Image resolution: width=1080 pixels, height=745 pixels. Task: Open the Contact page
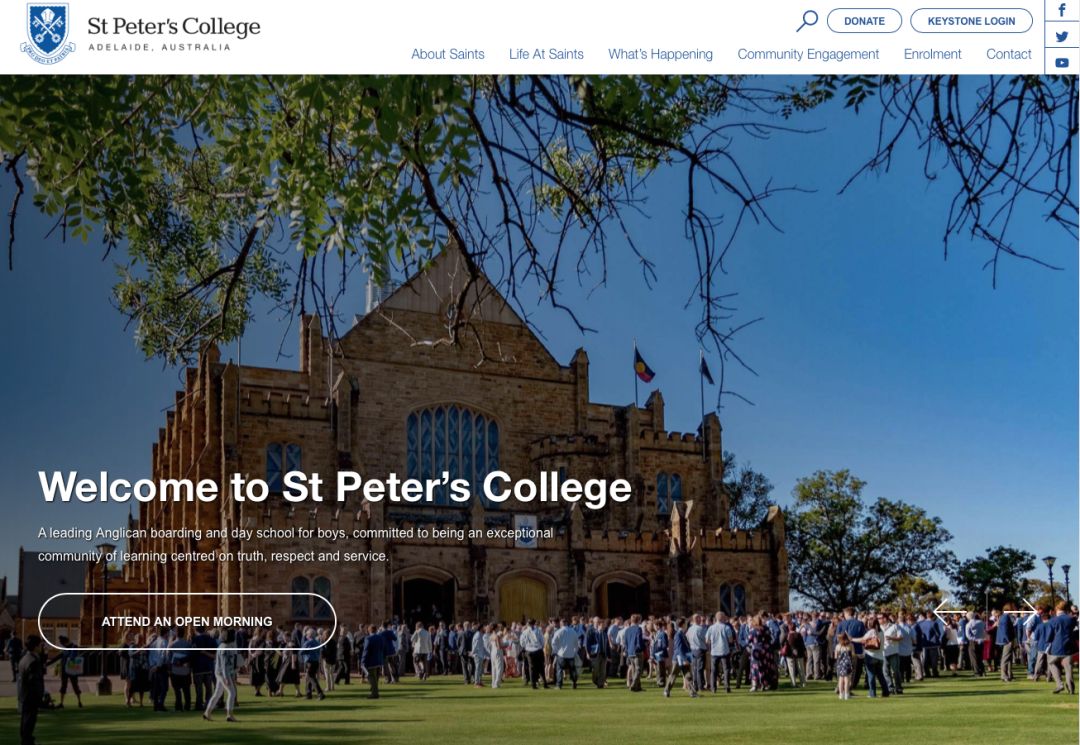(x=1008, y=54)
